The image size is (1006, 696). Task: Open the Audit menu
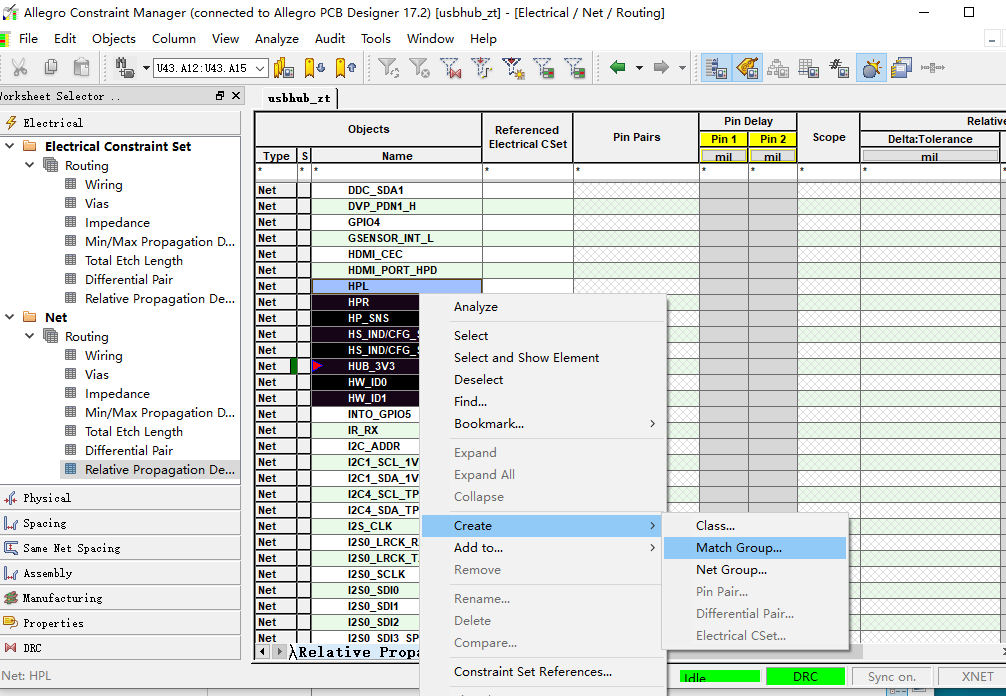(330, 38)
